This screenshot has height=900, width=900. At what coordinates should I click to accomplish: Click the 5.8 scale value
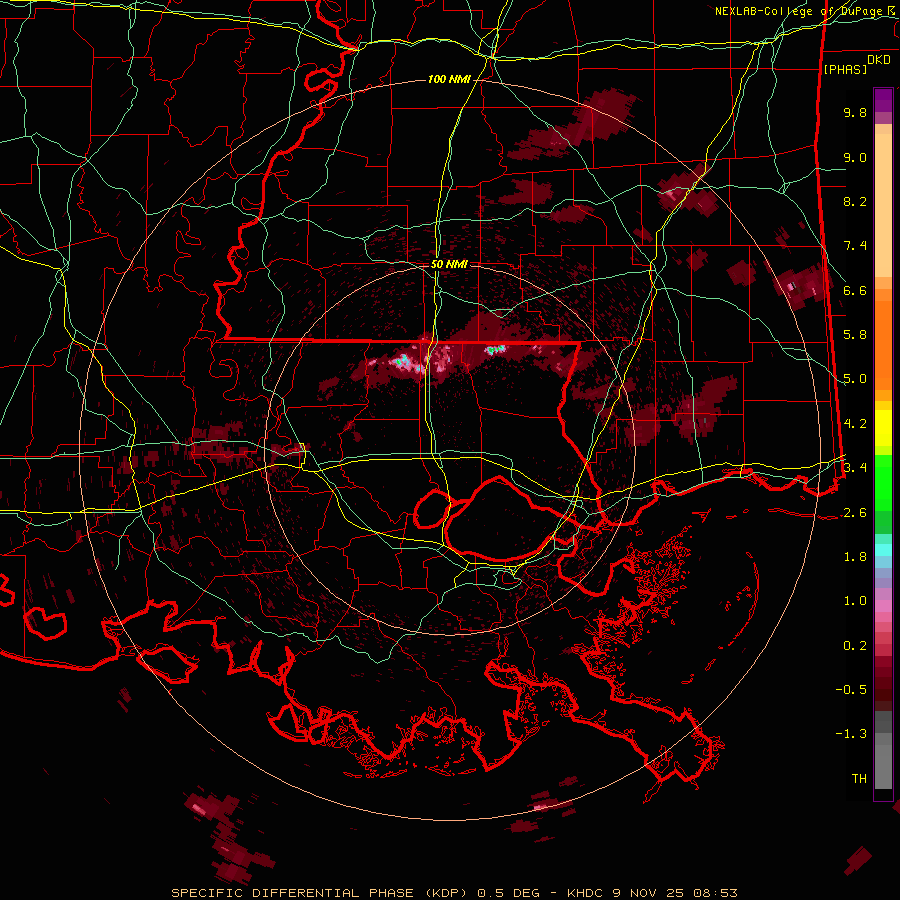pyautogui.click(x=855, y=335)
